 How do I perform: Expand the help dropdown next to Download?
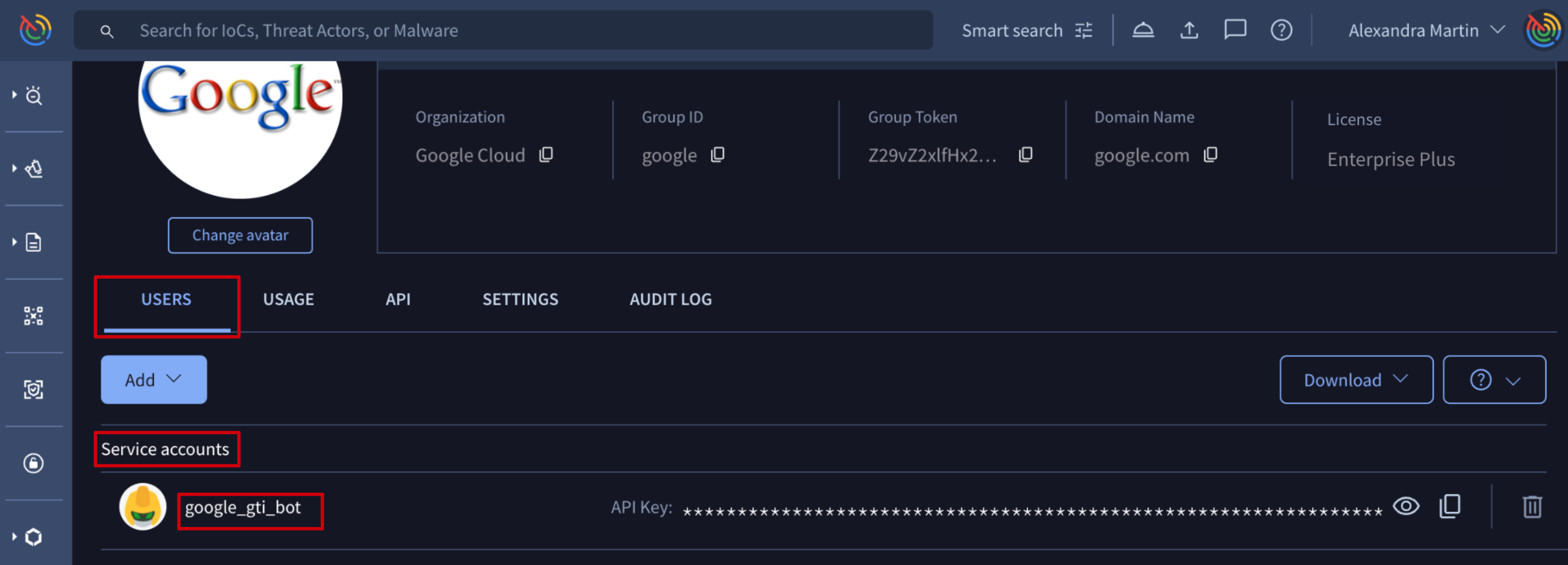click(1494, 380)
